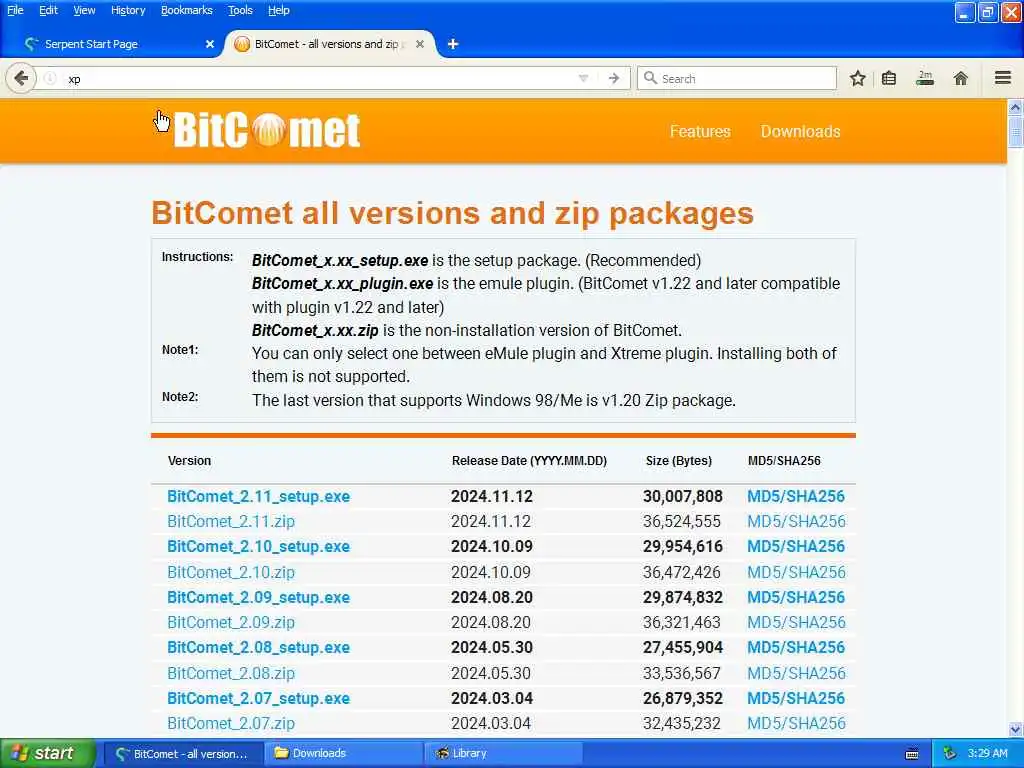Open the Bookmarks menu
The height and width of the screenshot is (768, 1024).
click(187, 10)
